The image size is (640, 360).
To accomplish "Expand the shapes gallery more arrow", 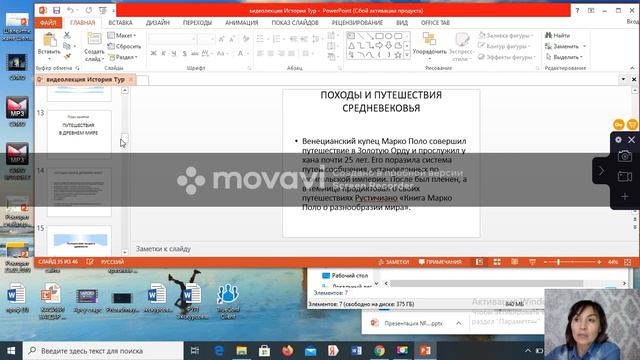I will pos(407,55).
